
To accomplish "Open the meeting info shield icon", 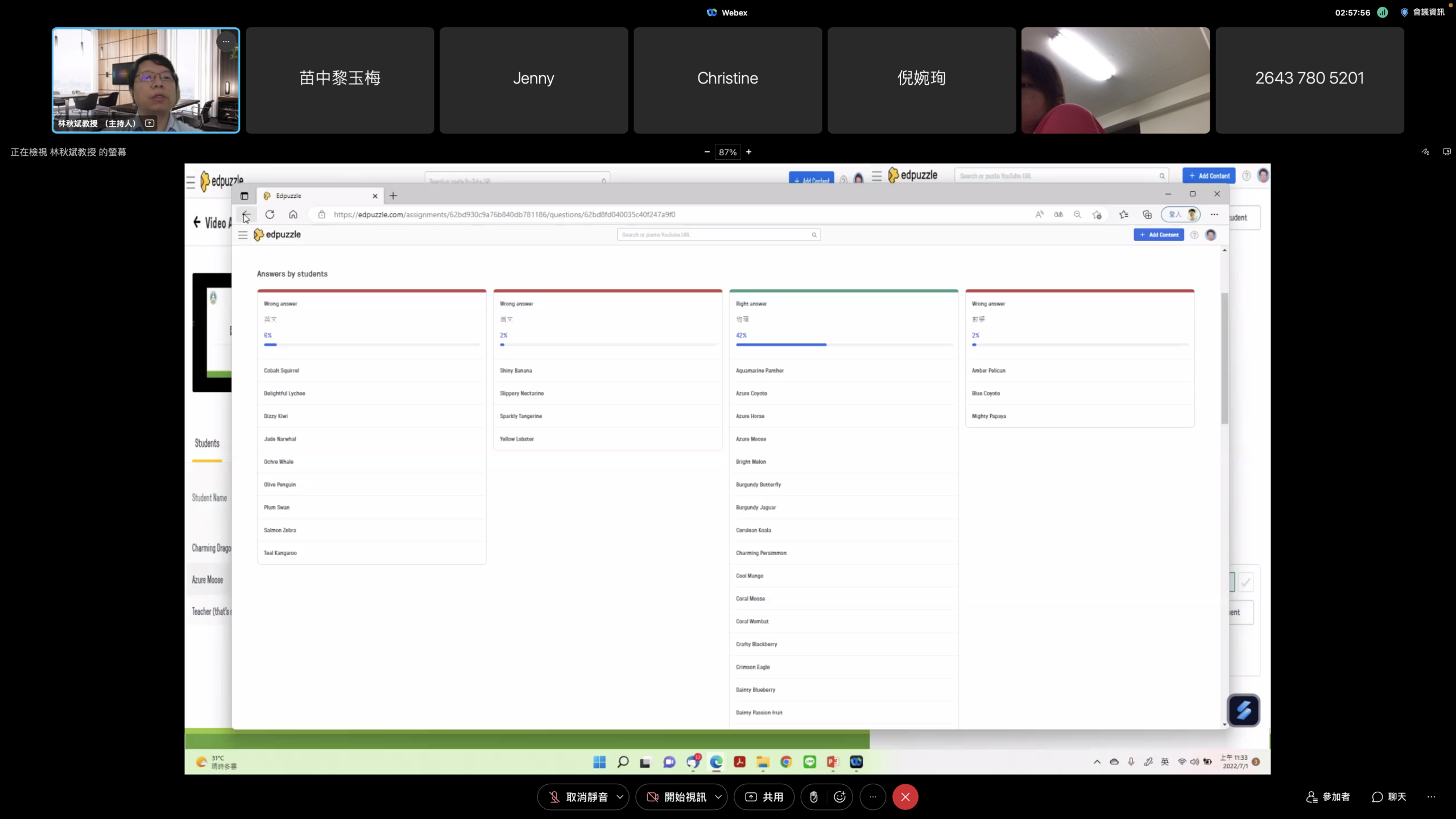I will [x=1404, y=13].
